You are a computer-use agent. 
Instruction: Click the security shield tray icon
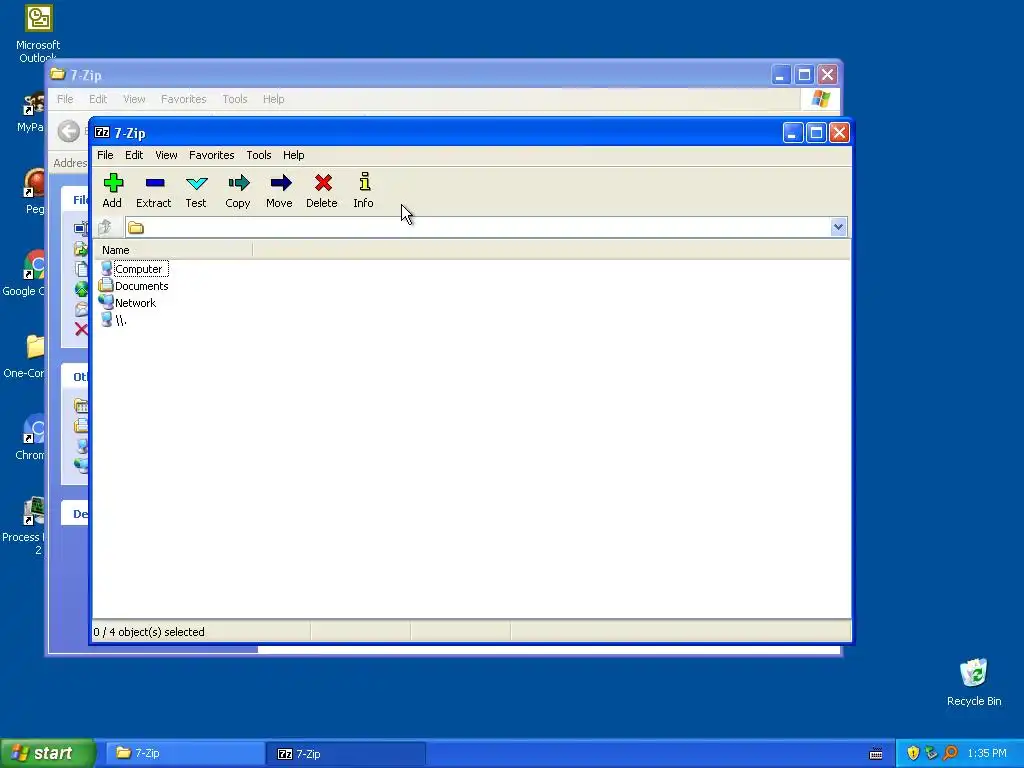click(913, 753)
